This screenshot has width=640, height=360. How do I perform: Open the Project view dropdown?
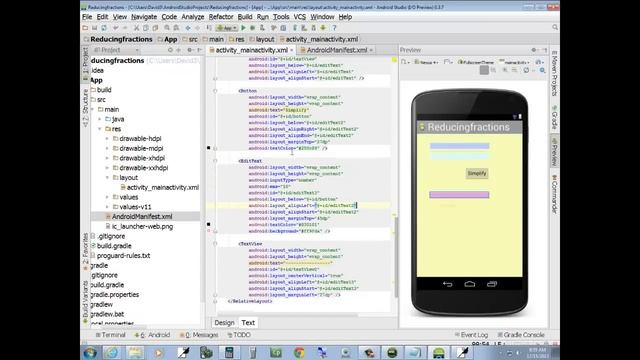tap(116, 50)
